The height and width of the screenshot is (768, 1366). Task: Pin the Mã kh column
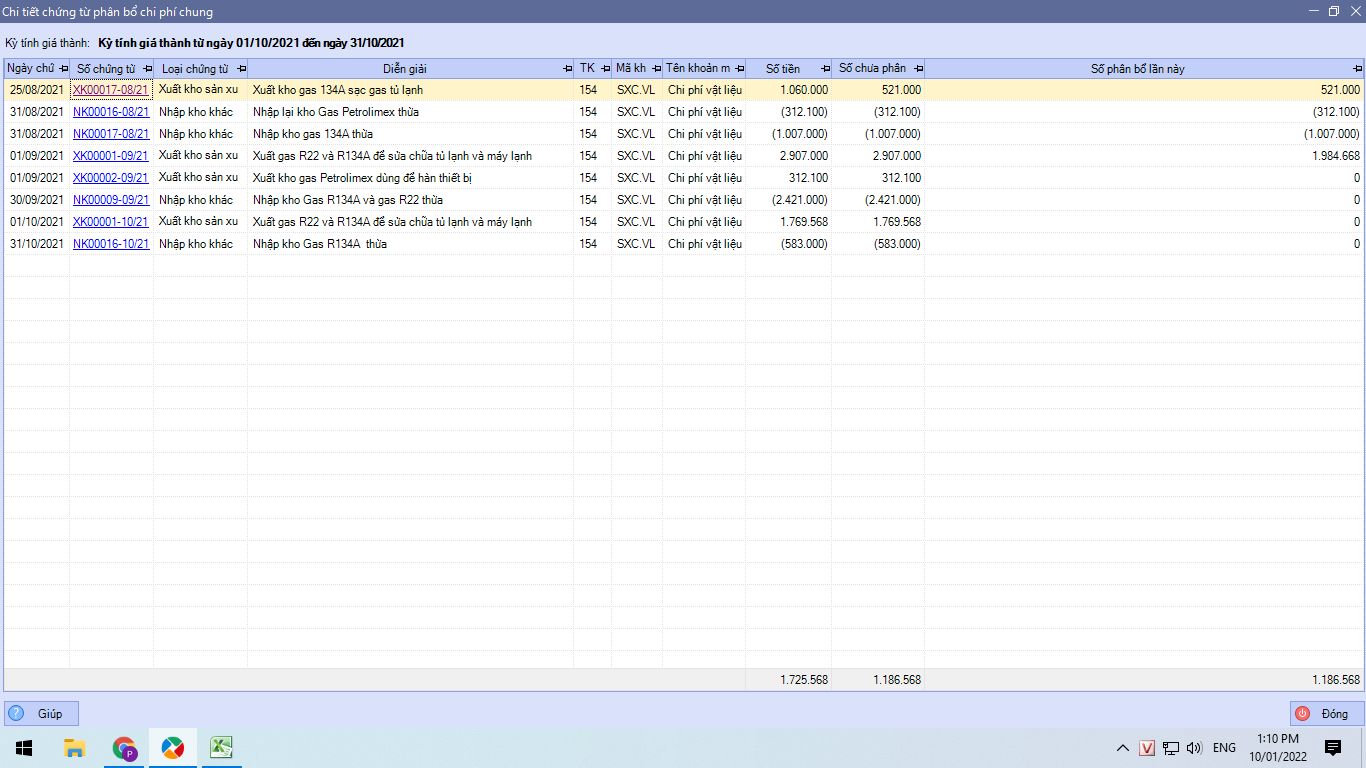pyautogui.click(x=656, y=68)
